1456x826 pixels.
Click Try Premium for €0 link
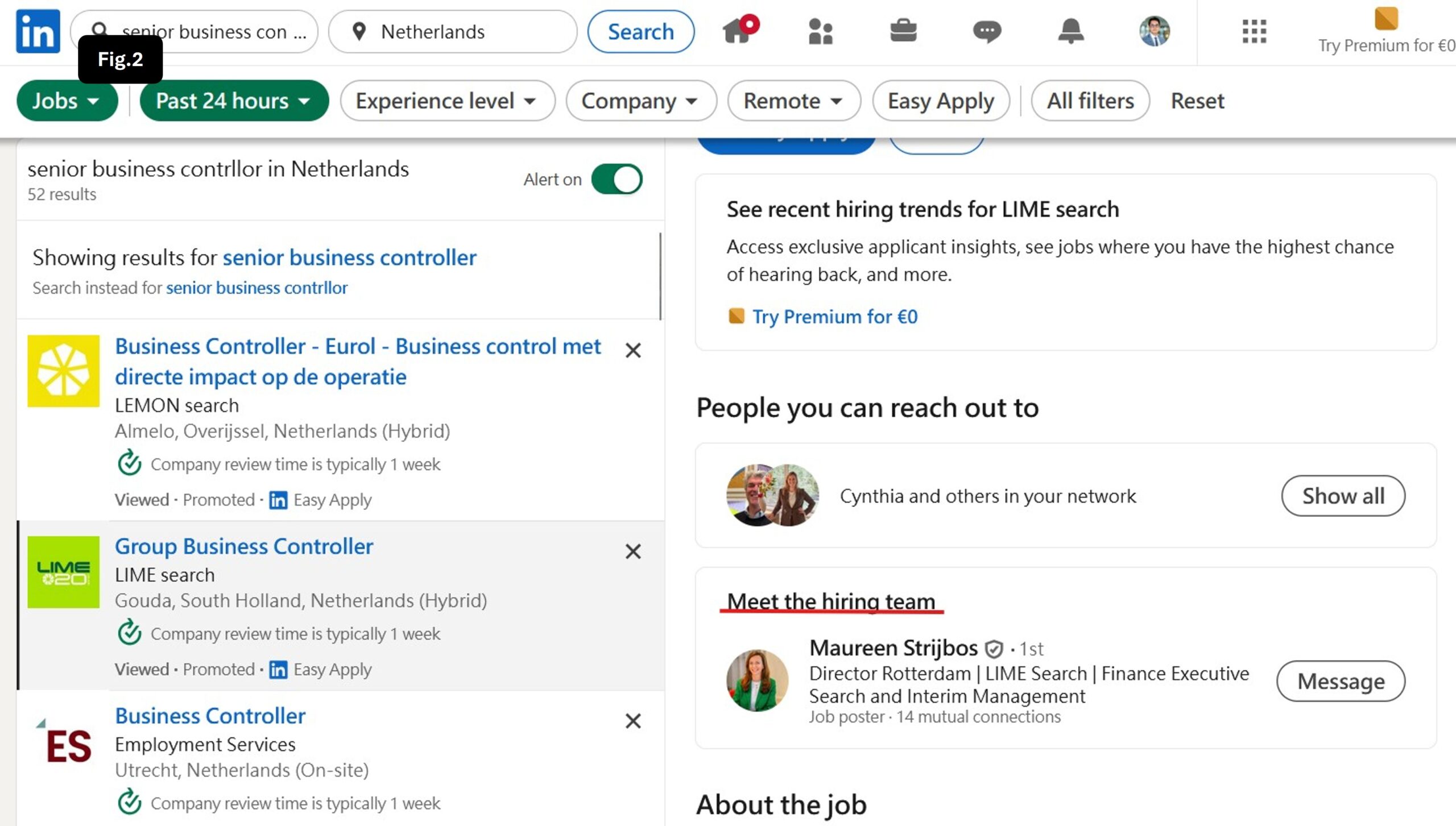(x=834, y=317)
